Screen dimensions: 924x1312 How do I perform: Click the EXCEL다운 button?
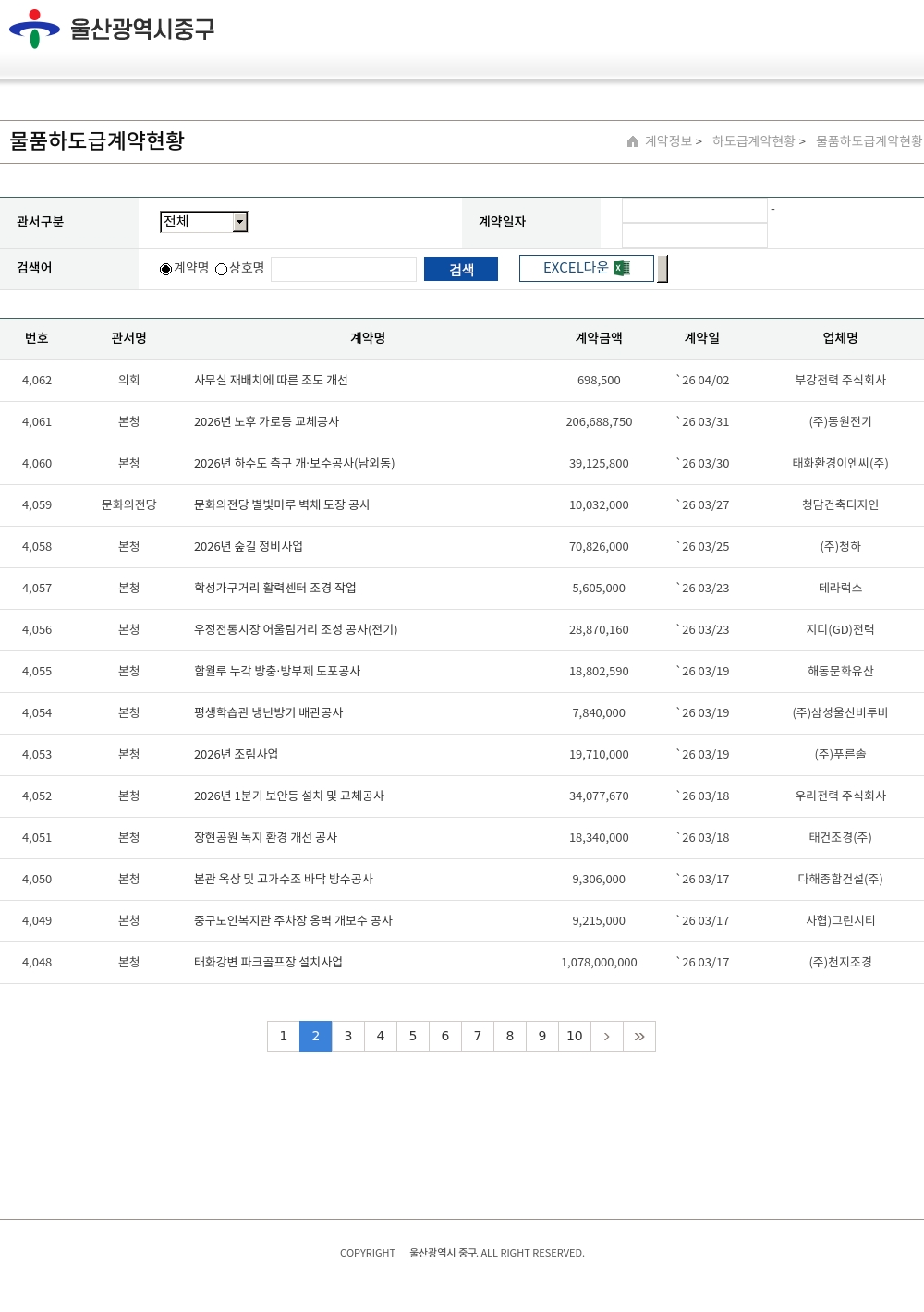coord(586,268)
